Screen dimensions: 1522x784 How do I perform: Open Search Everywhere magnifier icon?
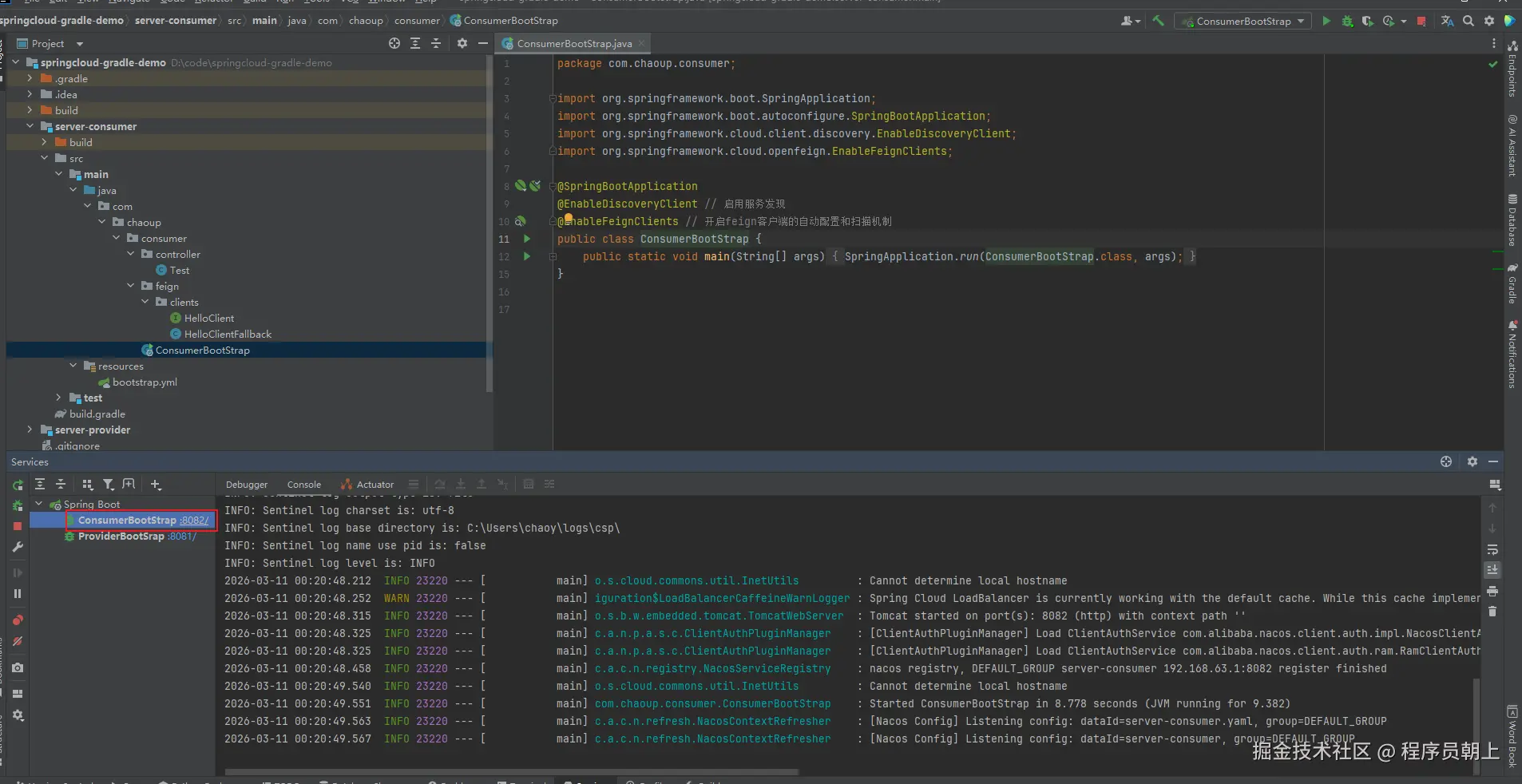[x=1468, y=22]
